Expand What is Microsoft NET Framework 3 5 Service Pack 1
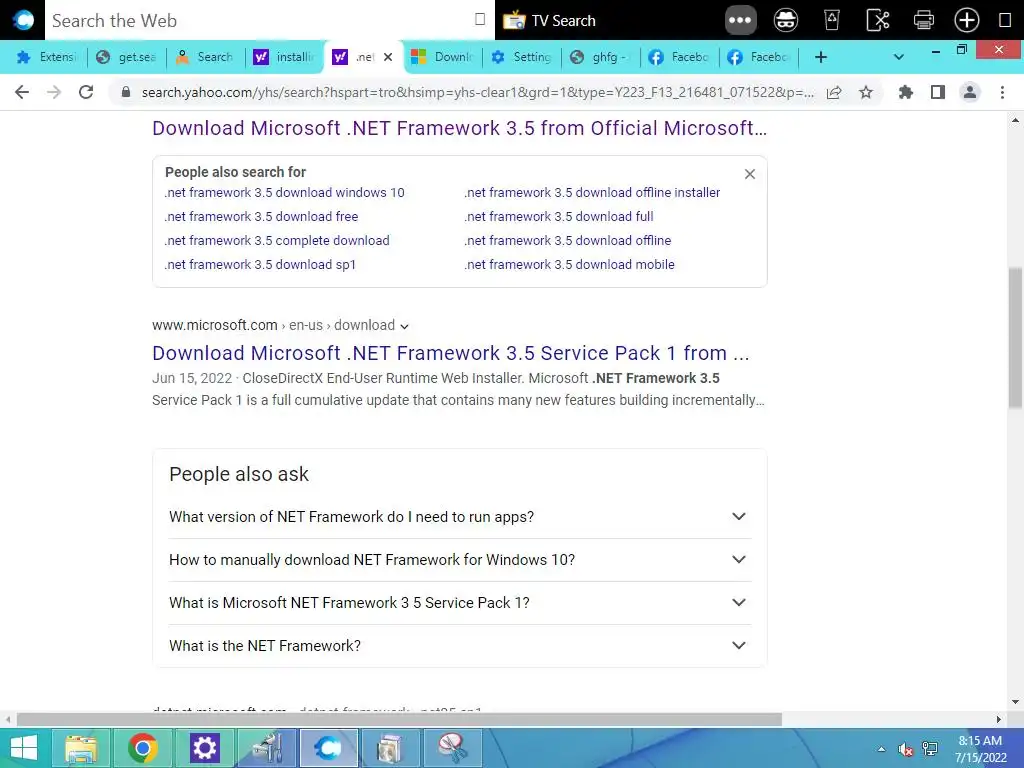 (460, 603)
